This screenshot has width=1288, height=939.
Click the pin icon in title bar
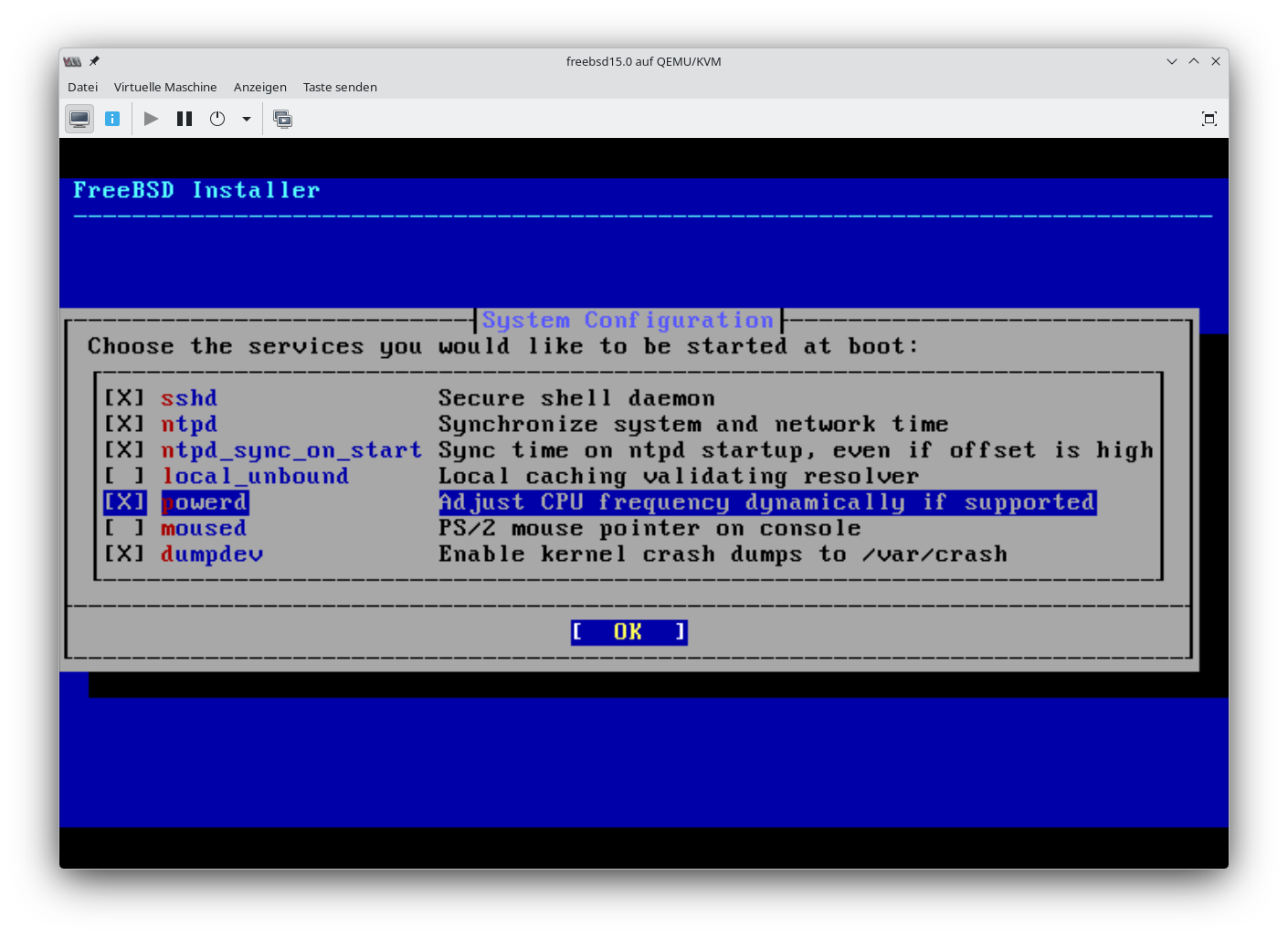click(94, 61)
